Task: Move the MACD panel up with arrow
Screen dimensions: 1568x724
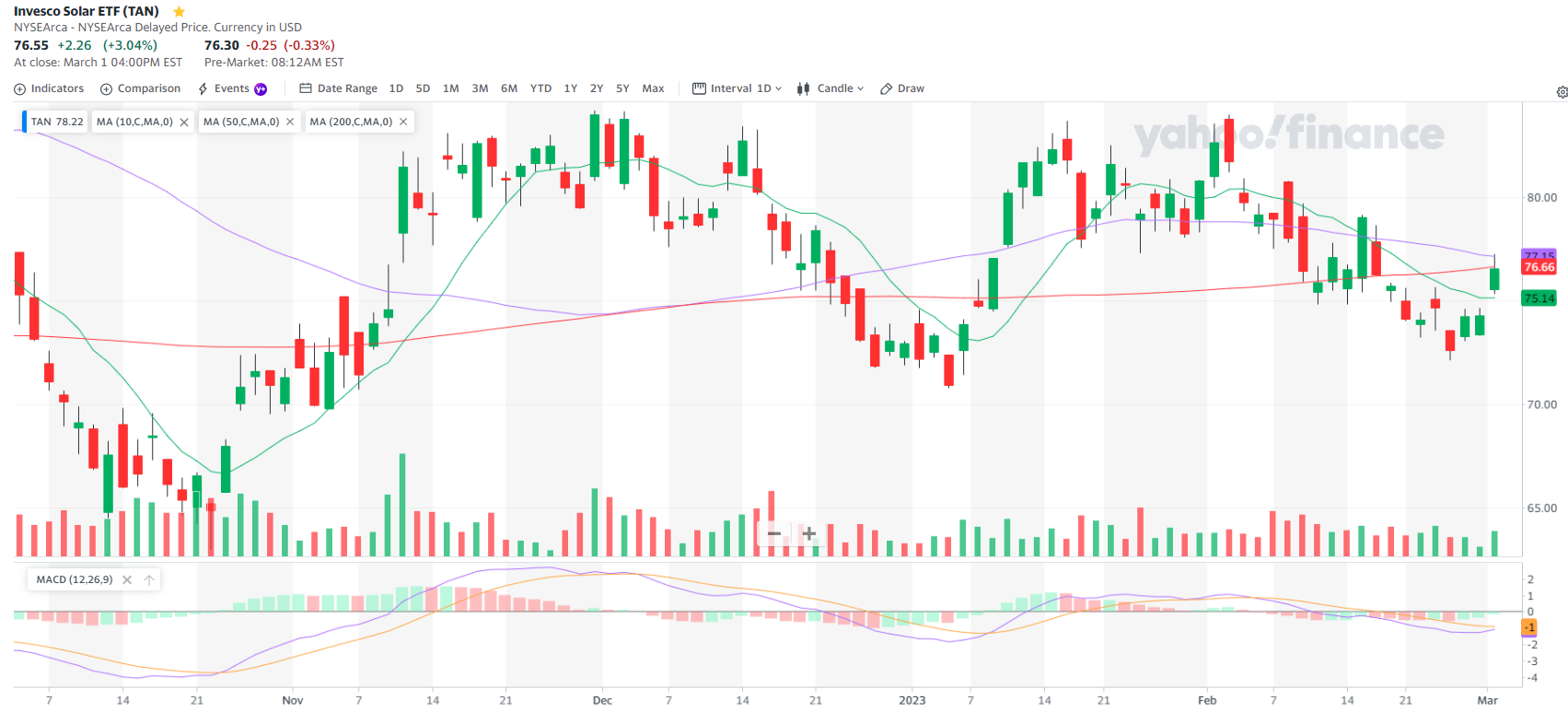Action: click(149, 579)
